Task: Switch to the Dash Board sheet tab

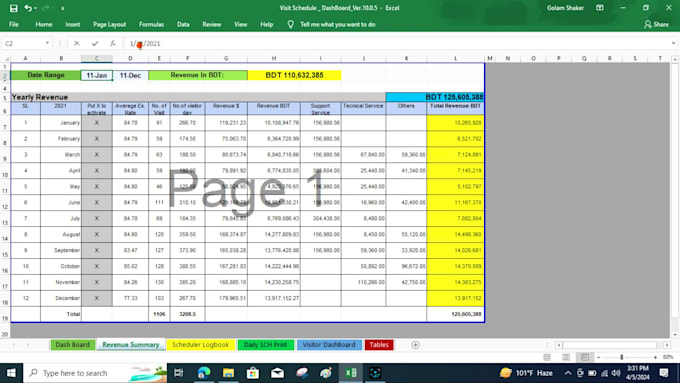Action: 72,345
